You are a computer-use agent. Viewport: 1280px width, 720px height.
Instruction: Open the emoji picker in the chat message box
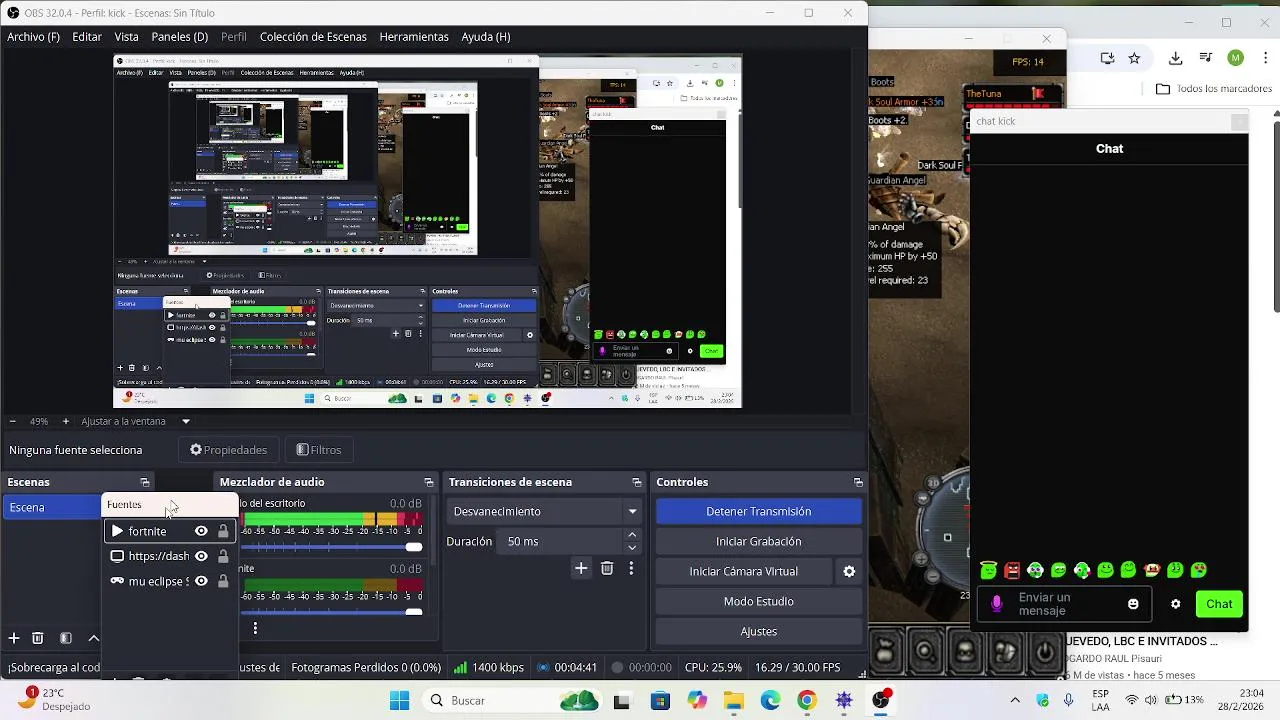pos(1133,604)
